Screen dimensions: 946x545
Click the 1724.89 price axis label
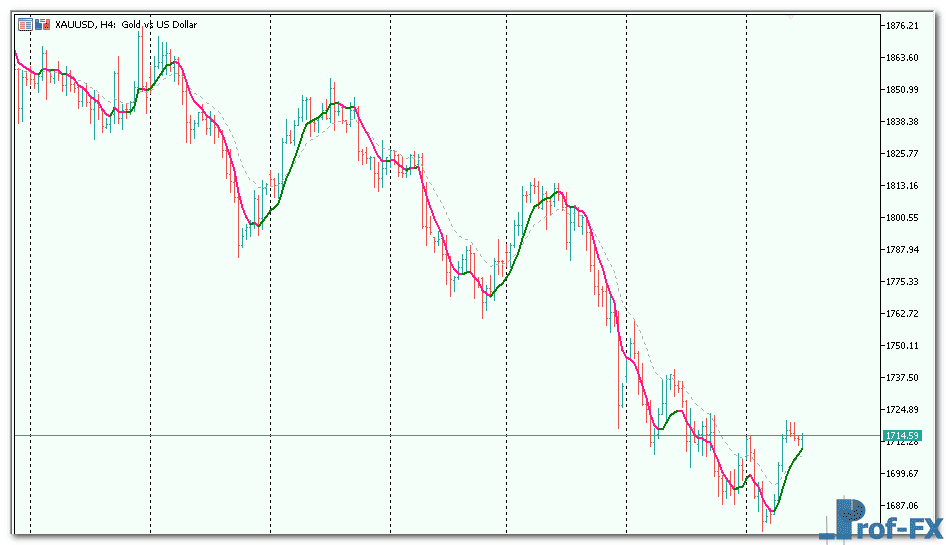click(x=901, y=410)
